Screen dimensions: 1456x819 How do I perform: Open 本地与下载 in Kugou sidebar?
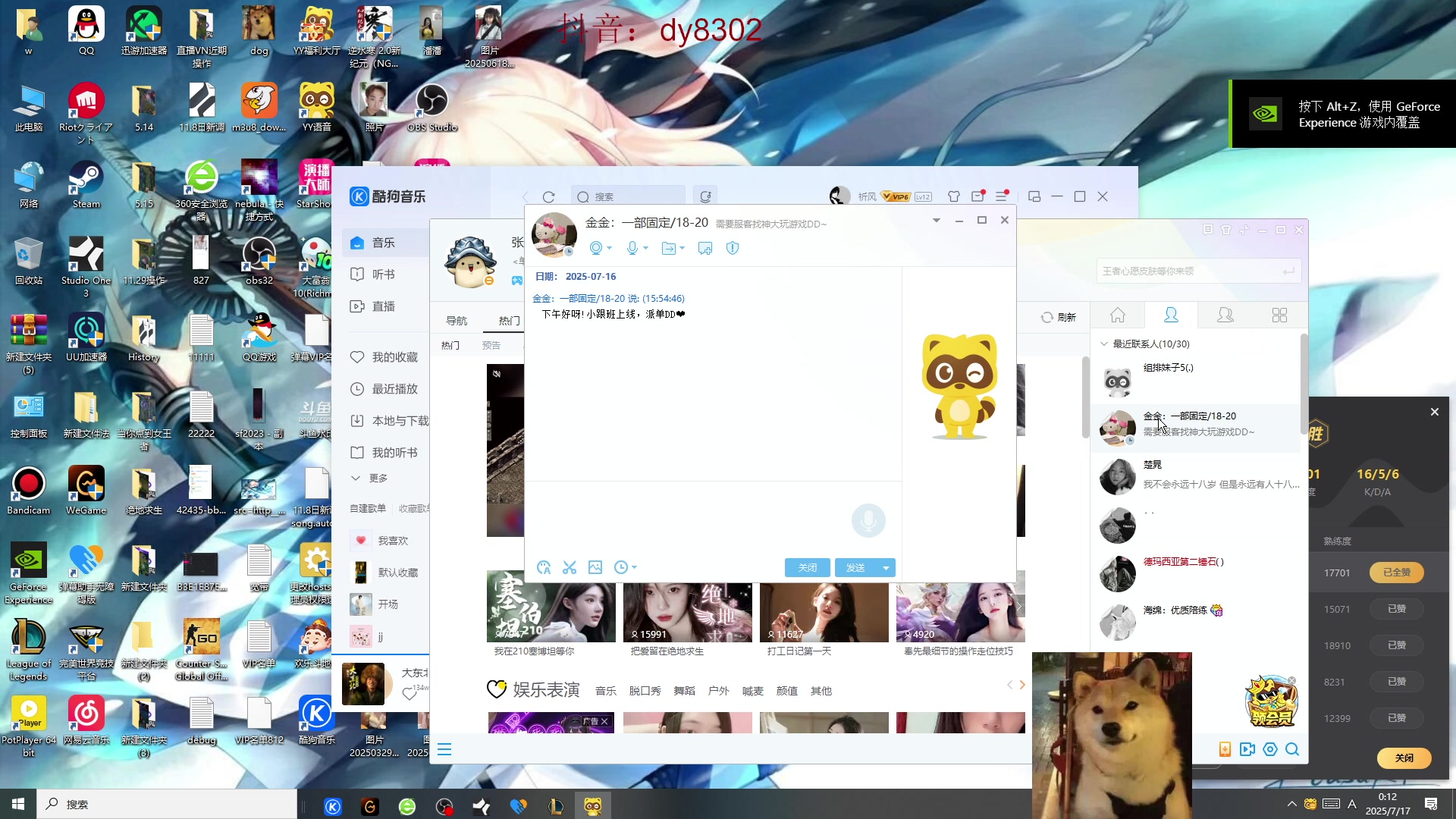389,421
